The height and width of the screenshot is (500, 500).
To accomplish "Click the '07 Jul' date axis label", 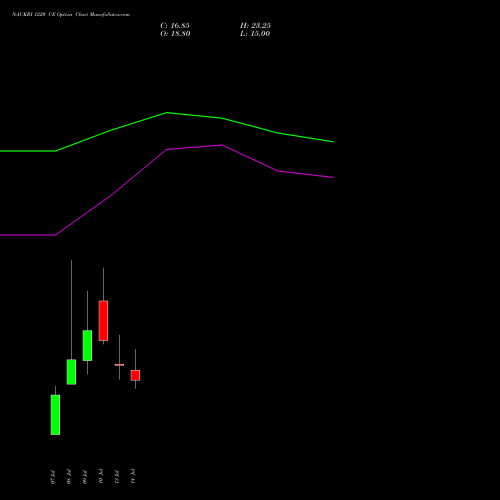I will click(53, 477).
